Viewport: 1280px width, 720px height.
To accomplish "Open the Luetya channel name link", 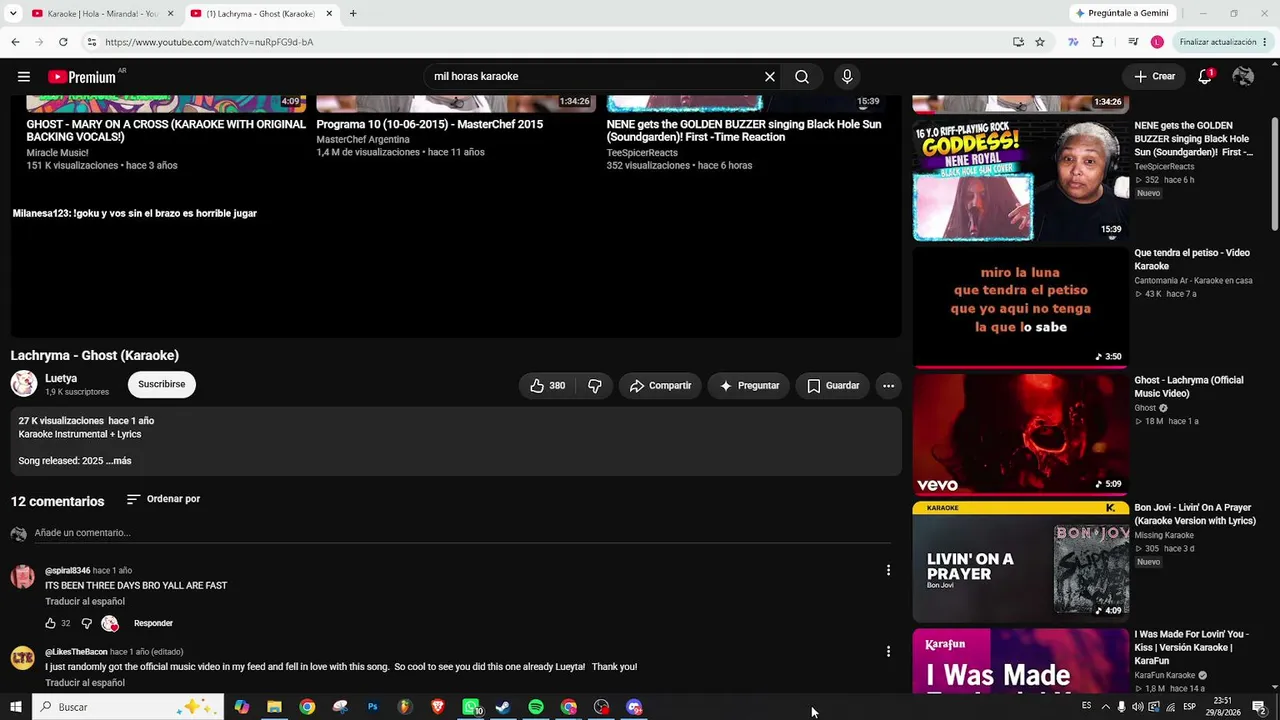I will [x=61, y=379].
